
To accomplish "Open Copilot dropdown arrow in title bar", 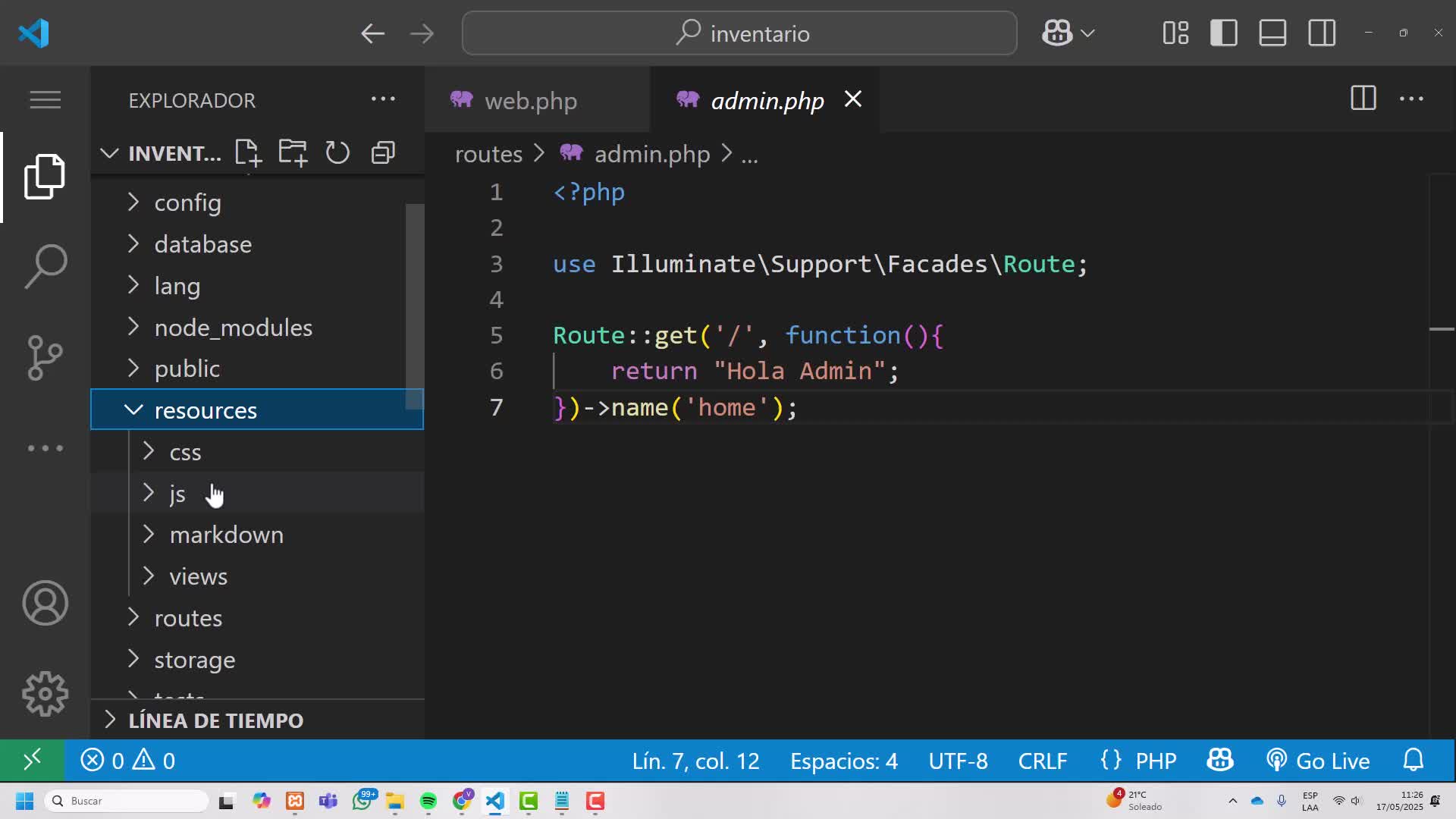I will (x=1087, y=33).
